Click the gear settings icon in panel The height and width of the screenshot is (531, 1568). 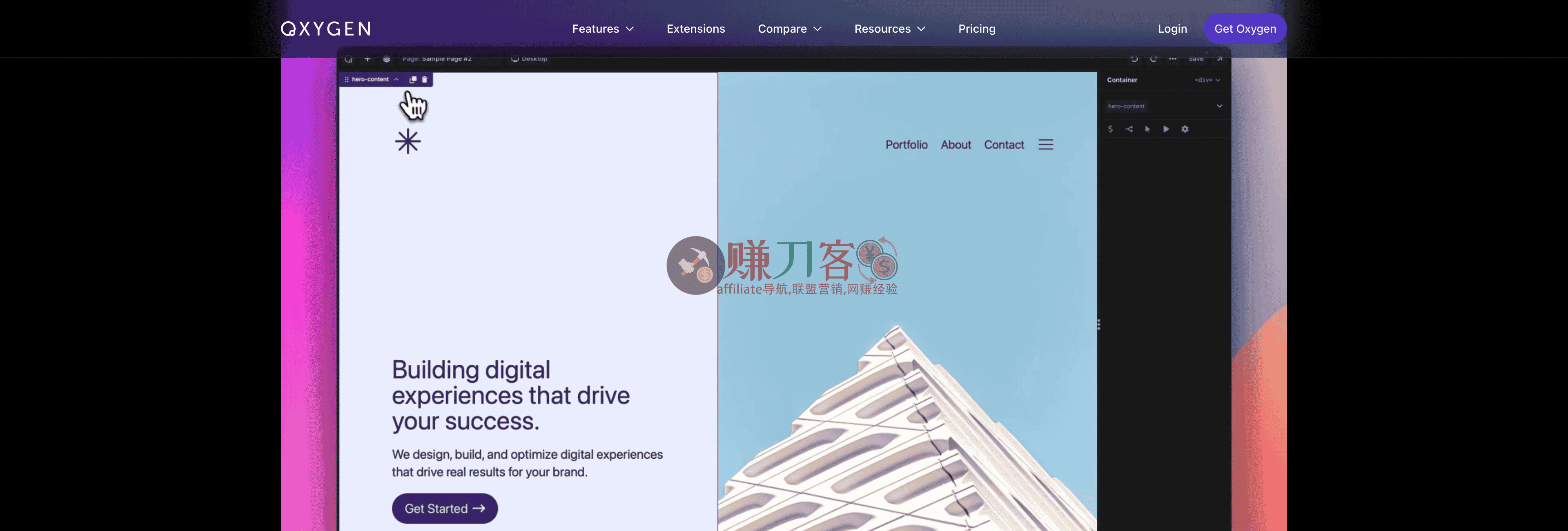[1185, 129]
